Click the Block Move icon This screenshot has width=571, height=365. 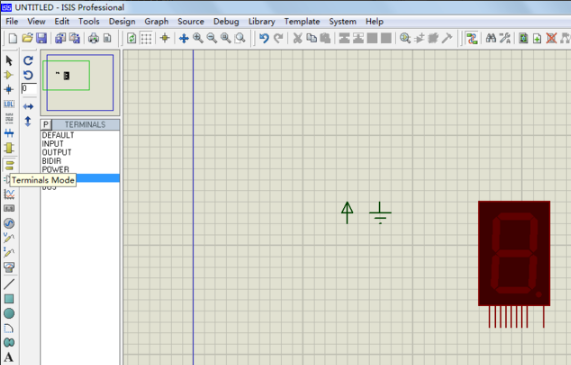point(358,38)
